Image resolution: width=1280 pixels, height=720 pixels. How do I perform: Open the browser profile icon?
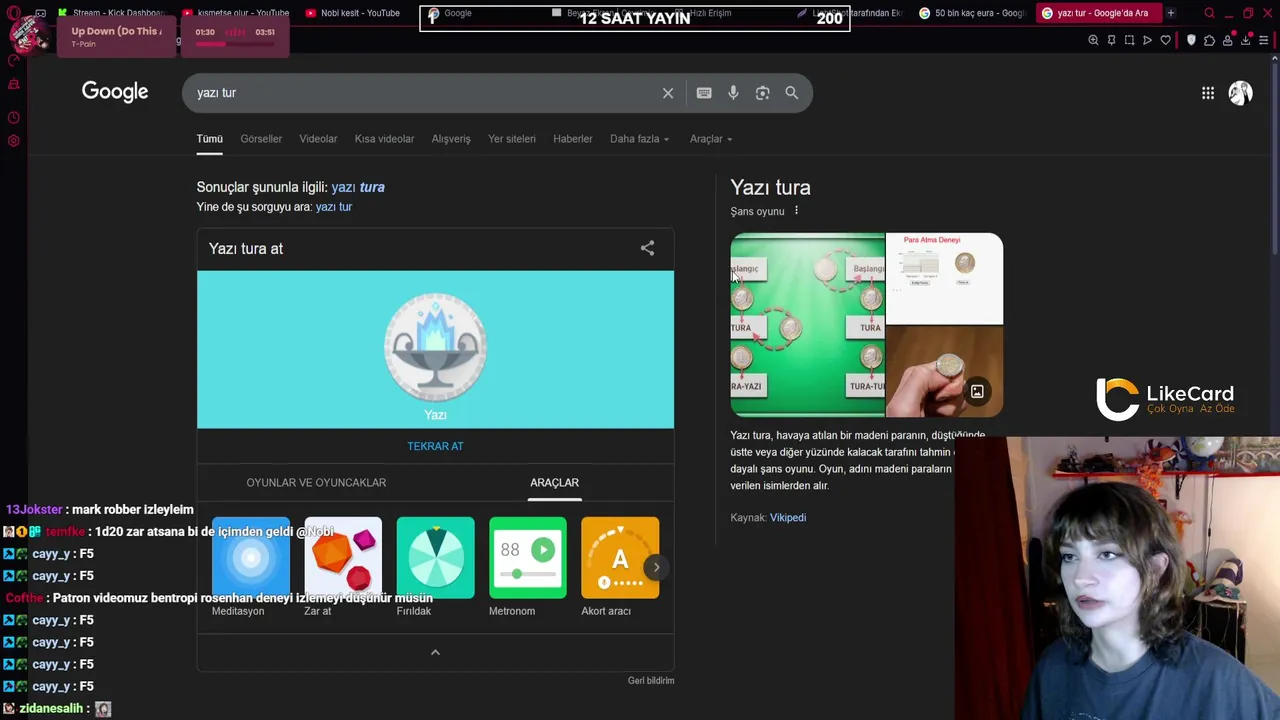point(1228,40)
